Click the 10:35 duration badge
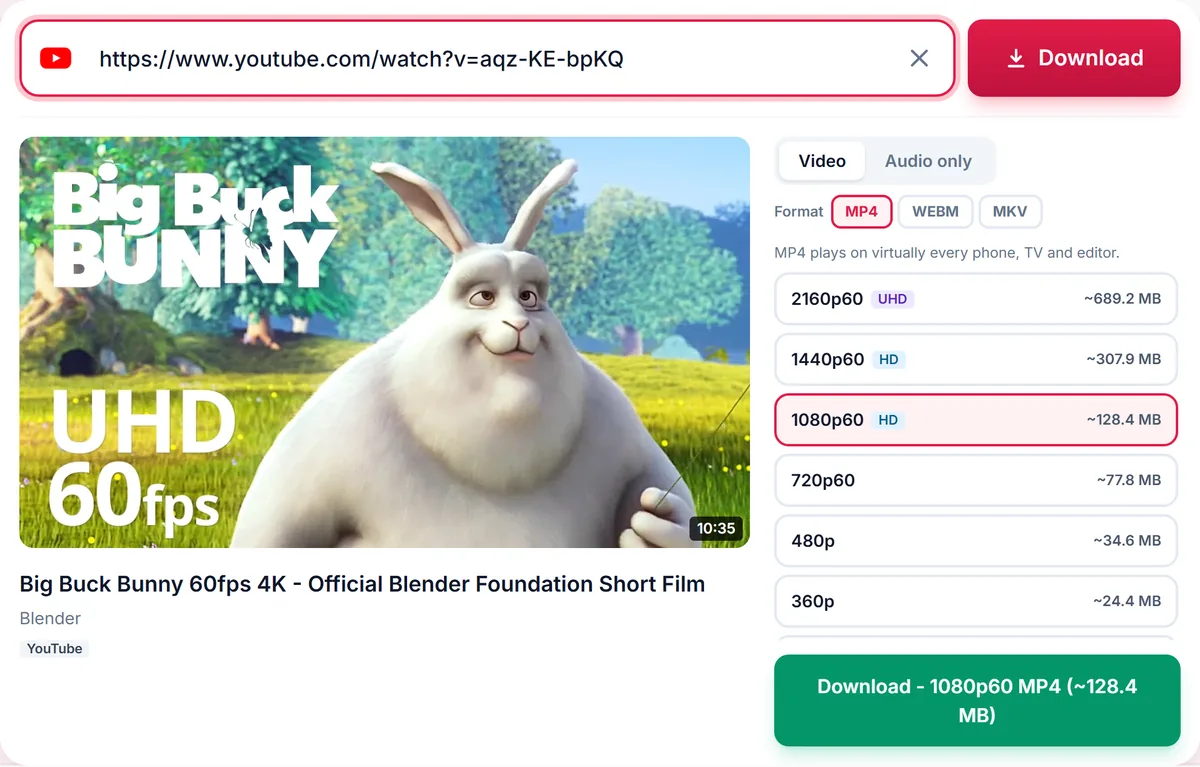This screenshot has width=1200, height=767. tap(716, 528)
